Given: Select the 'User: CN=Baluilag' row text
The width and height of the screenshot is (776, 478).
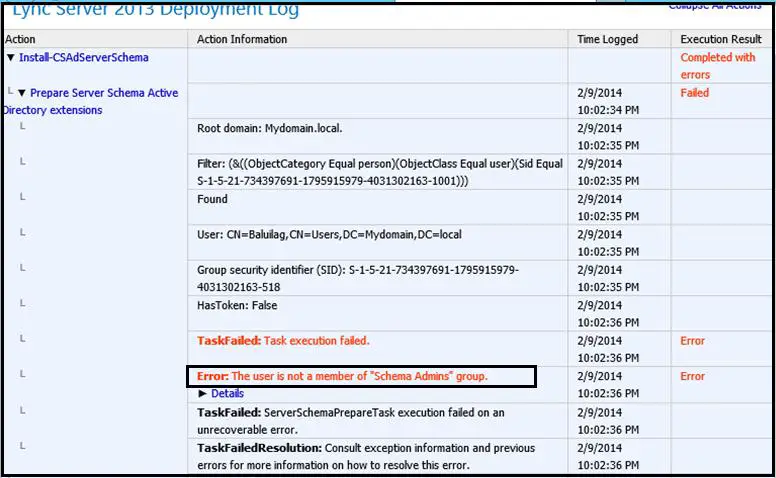Looking at the screenshot, I should click(329, 235).
